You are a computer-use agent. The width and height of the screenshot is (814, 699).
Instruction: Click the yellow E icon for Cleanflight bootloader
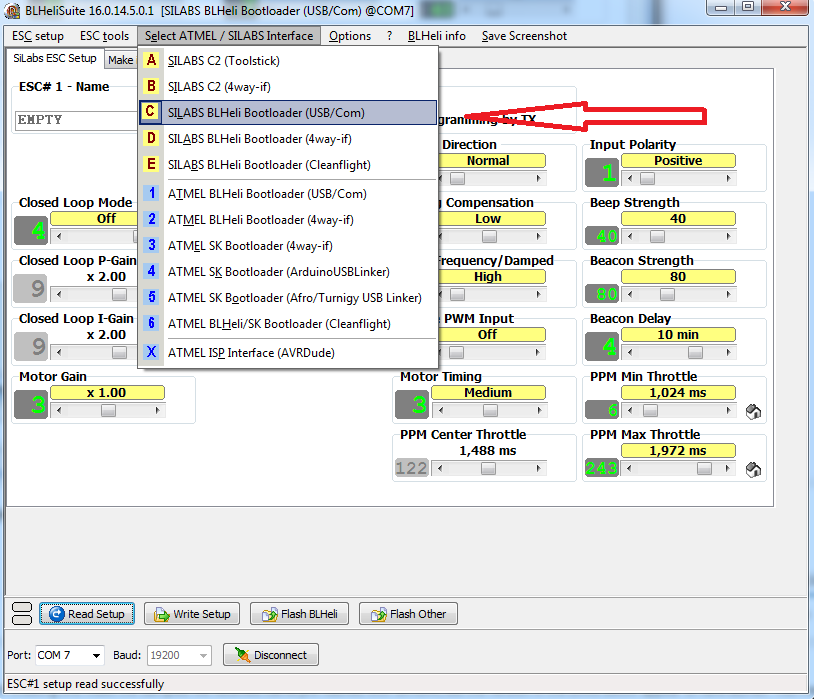pyautogui.click(x=151, y=164)
